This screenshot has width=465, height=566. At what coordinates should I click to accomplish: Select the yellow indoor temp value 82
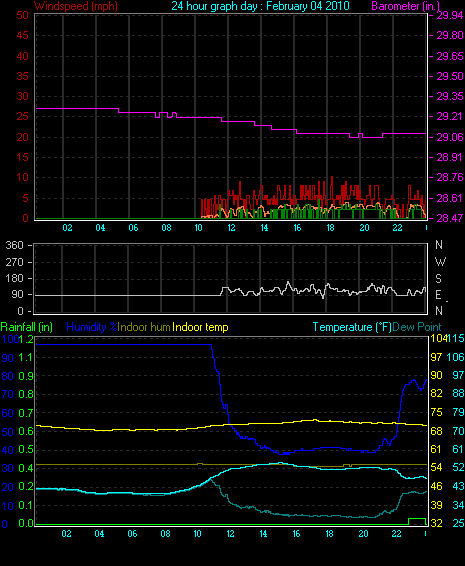436,393
